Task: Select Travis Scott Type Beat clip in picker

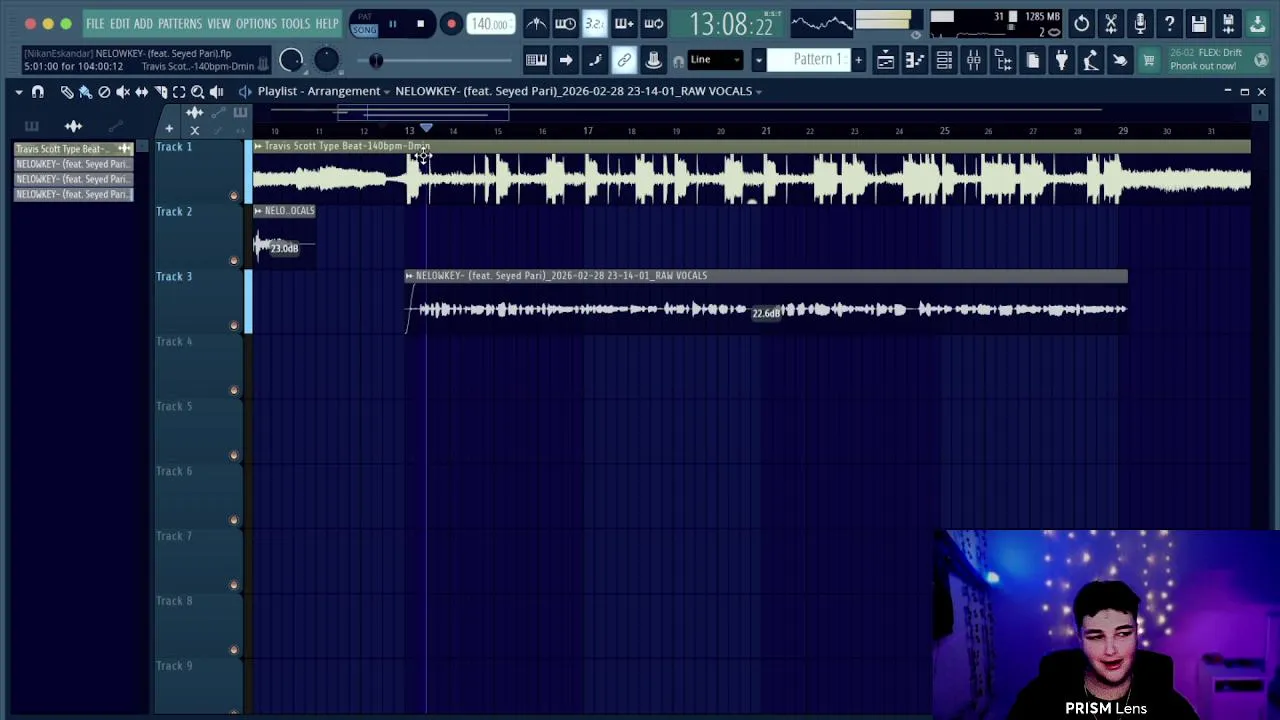Action: tap(74, 149)
